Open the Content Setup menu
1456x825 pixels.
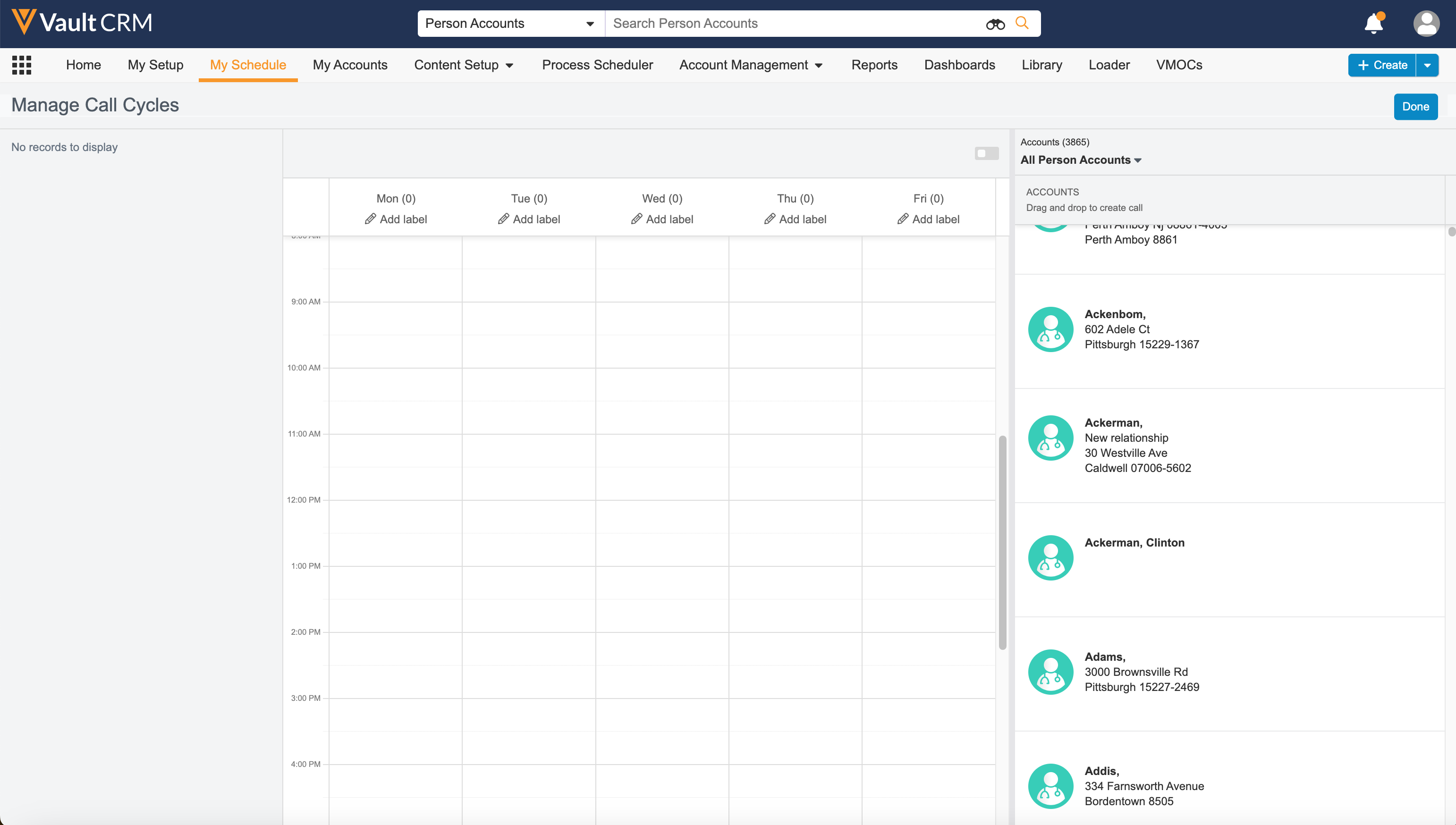pos(463,65)
